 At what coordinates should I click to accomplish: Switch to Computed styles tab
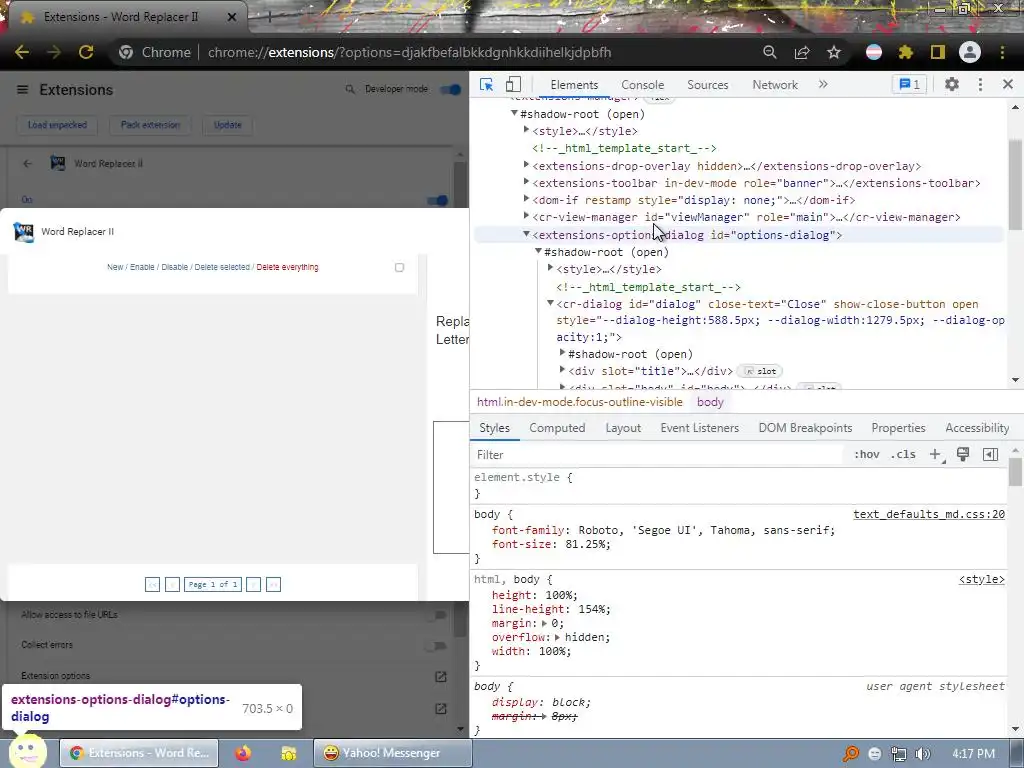[x=557, y=428]
